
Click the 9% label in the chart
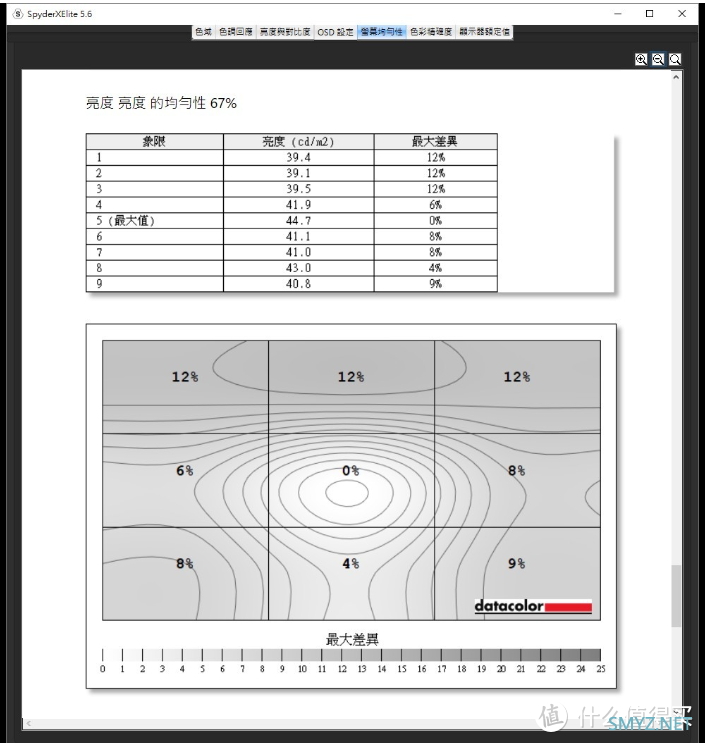517,563
